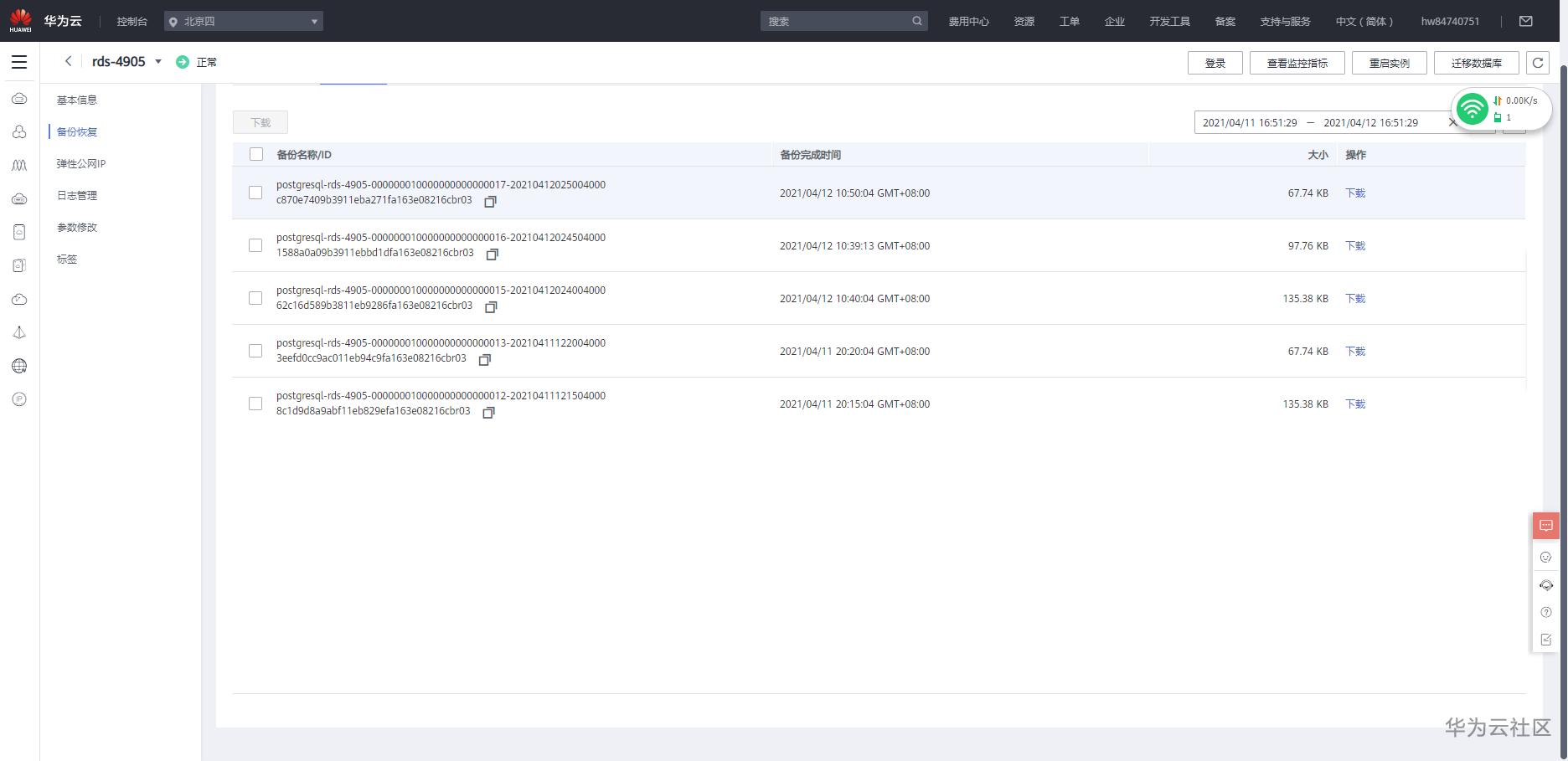The height and width of the screenshot is (761, 1568).
Task: Open the 支持与服务 menu
Action: 1285,21
